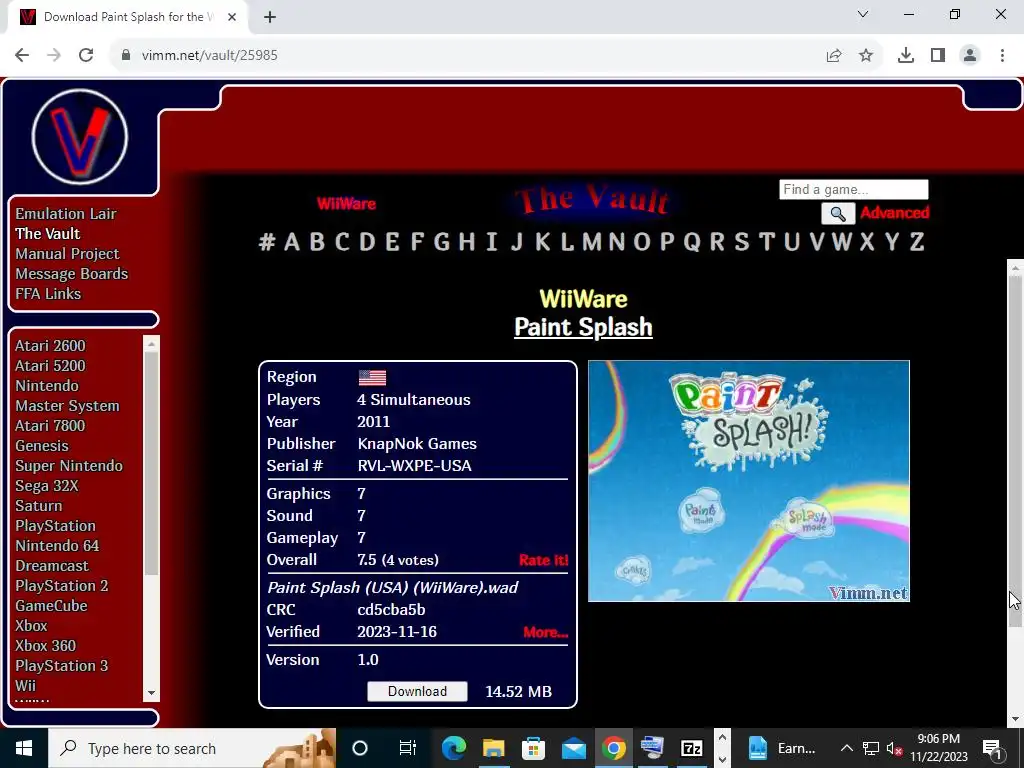Click the taskbar clock and date

(x=938, y=748)
